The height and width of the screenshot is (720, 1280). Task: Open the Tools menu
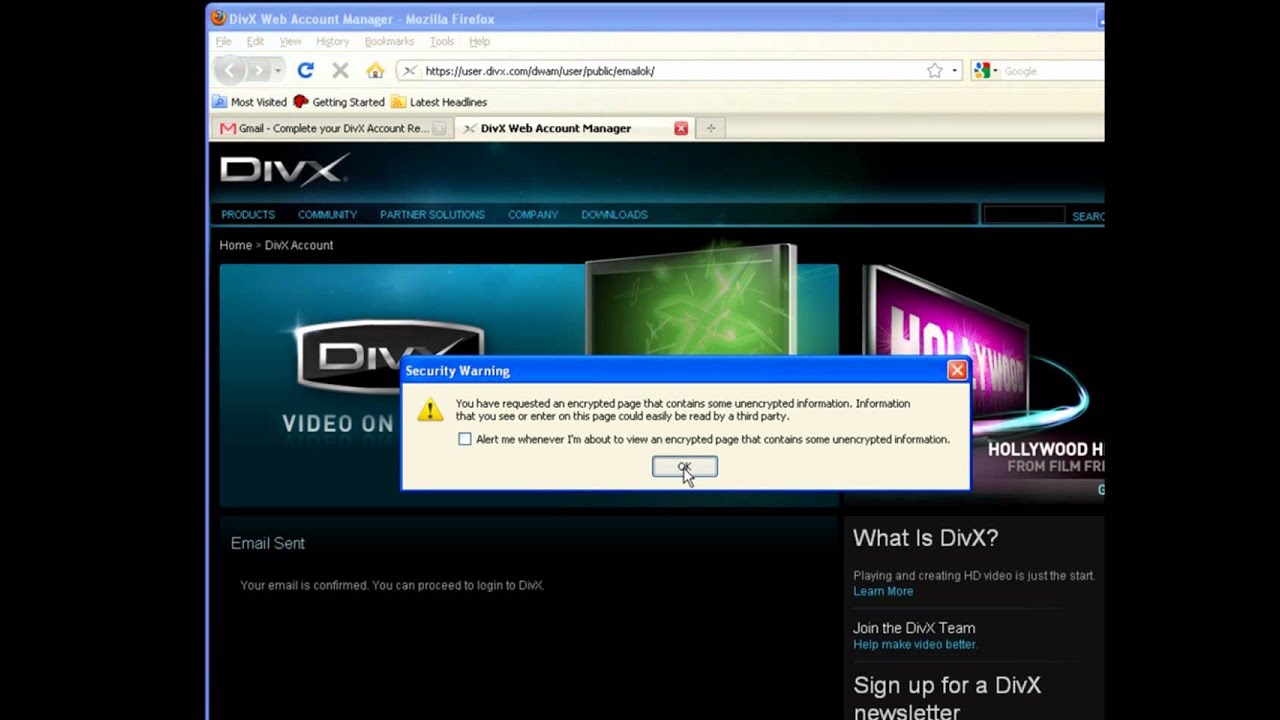click(442, 41)
